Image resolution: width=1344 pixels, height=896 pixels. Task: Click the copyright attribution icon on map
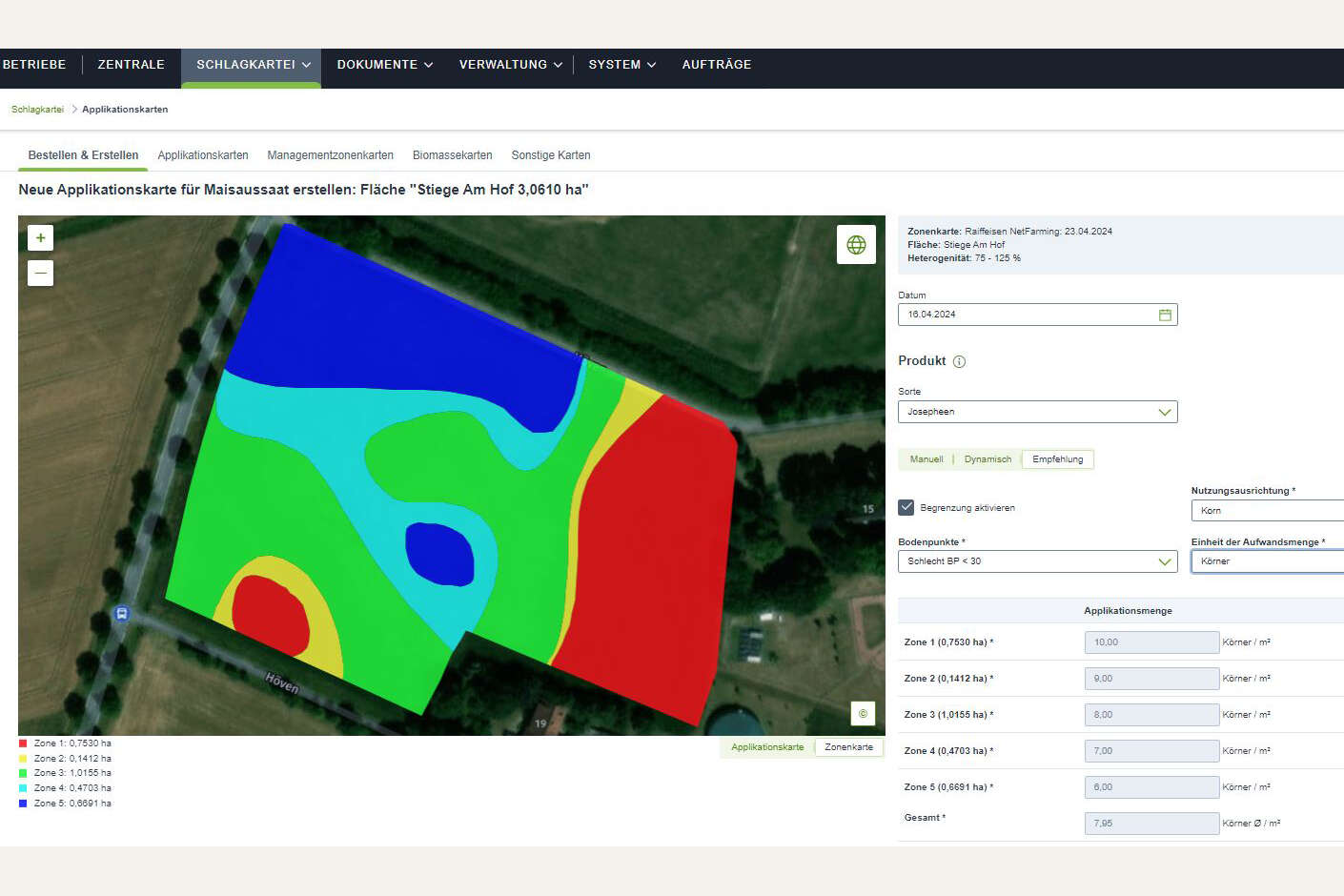tap(863, 713)
